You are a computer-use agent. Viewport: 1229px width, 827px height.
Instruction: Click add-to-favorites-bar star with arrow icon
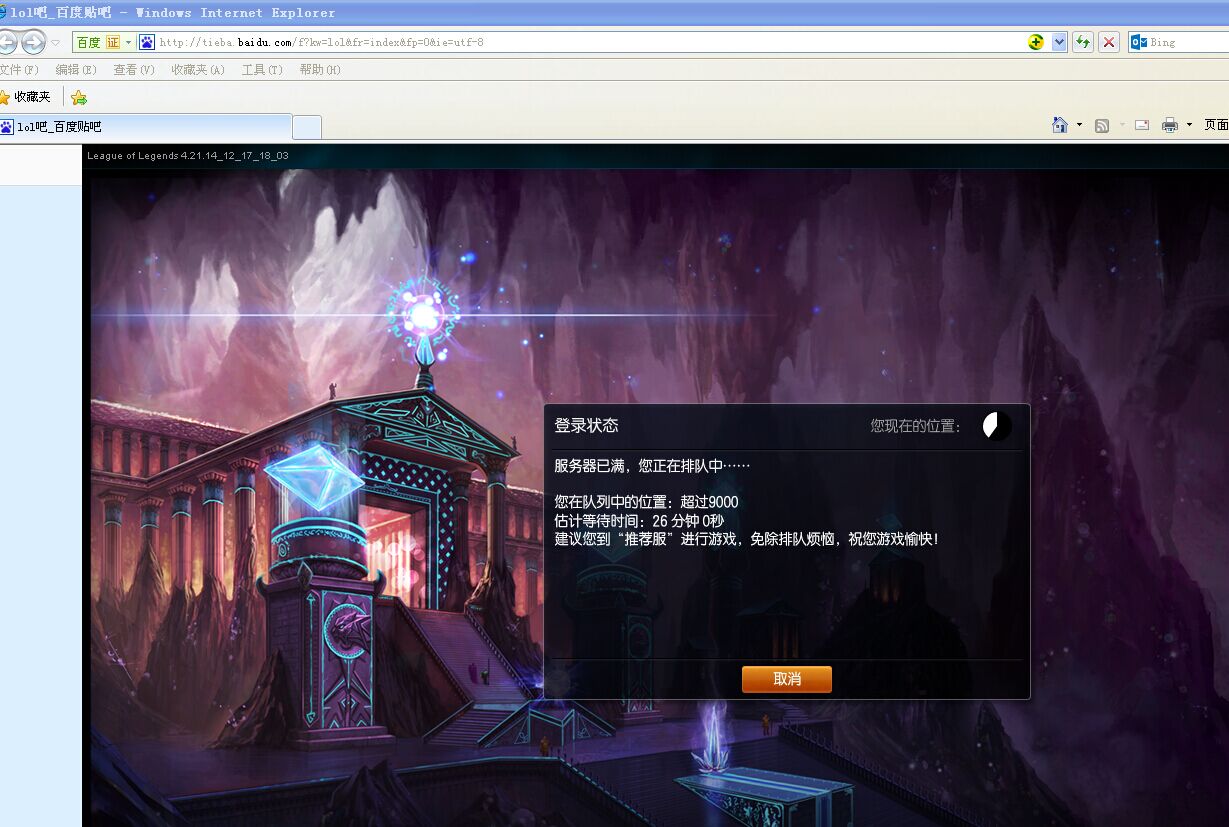pos(79,97)
